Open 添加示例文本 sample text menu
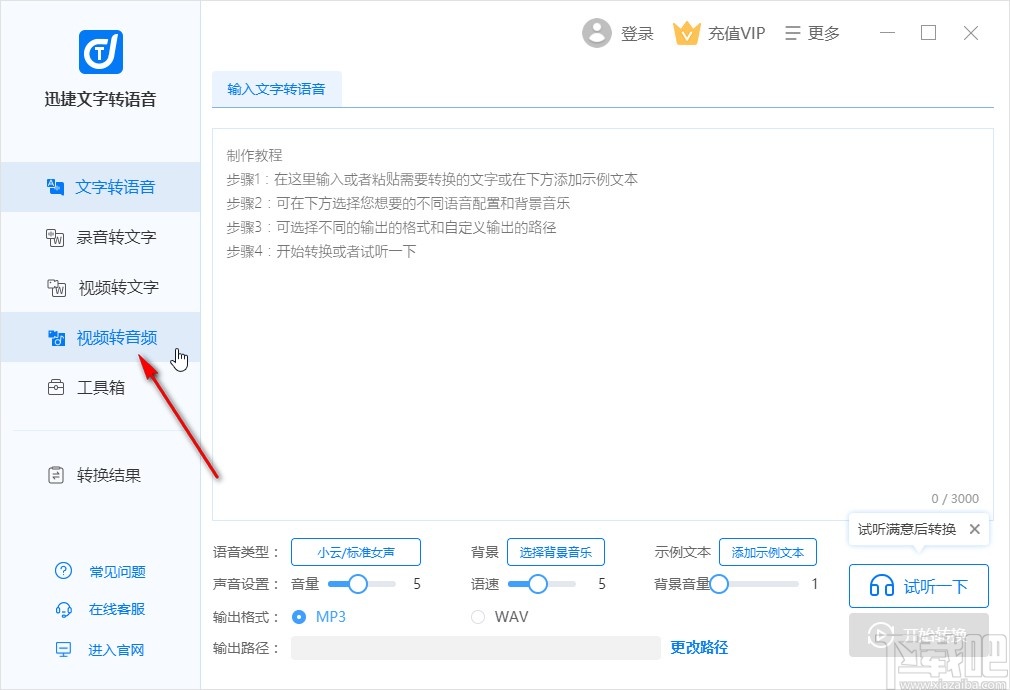This screenshot has height=690, width=1010. [x=768, y=551]
